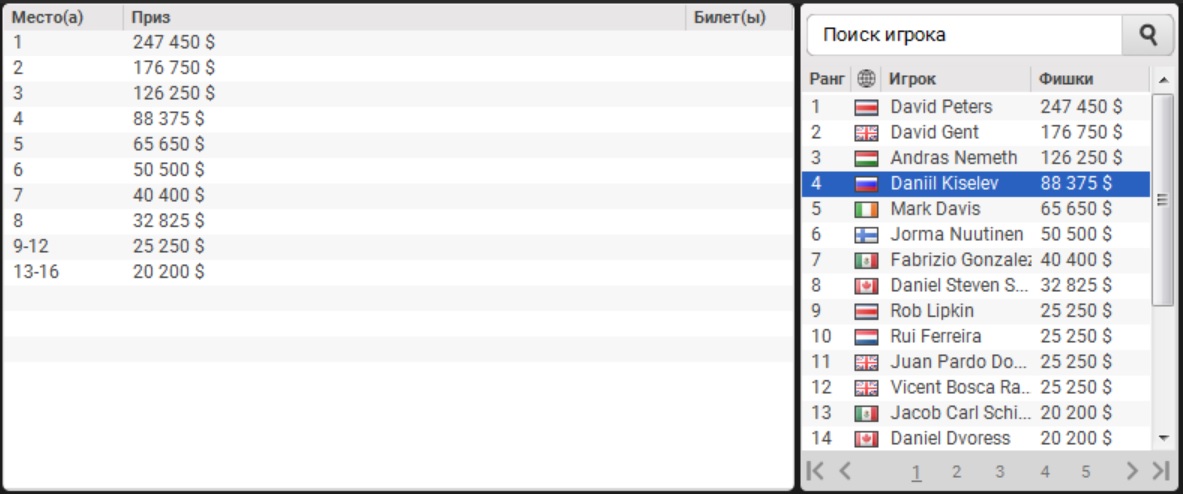1183x494 pixels.
Task: Sort player list by Ранг column
Action: coord(827,79)
